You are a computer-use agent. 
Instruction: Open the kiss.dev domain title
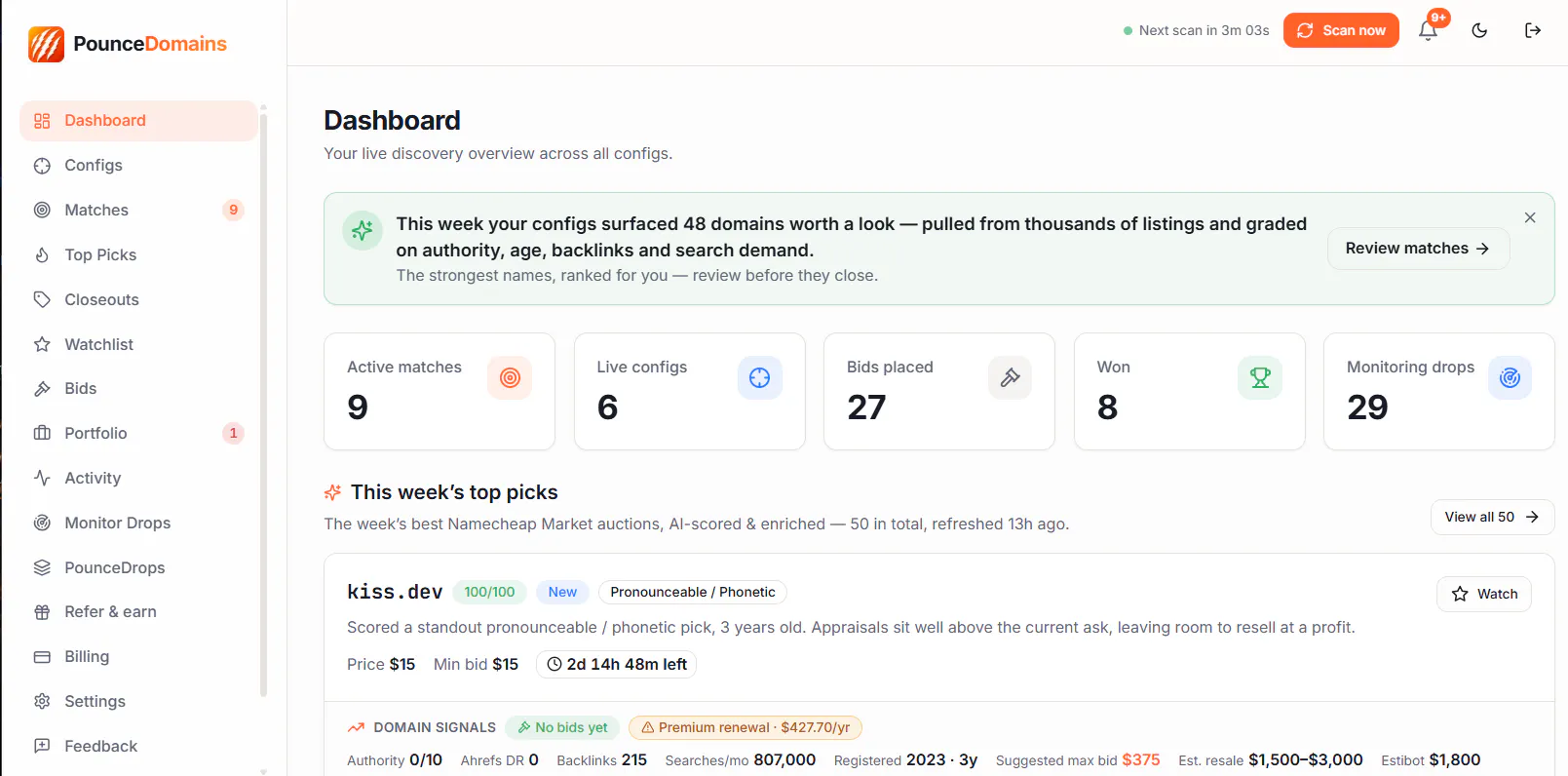click(x=395, y=592)
